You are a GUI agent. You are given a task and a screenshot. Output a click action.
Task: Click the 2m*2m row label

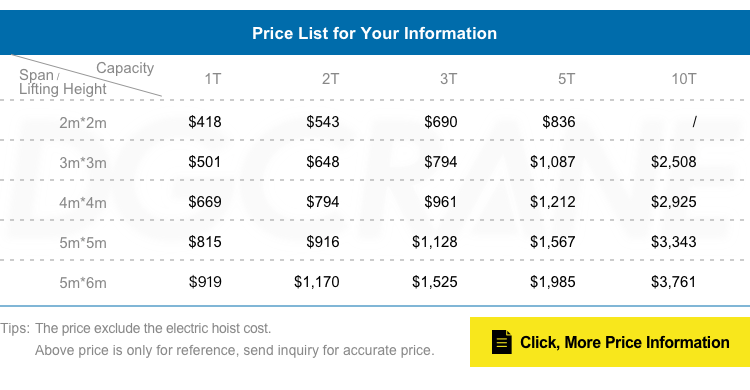pos(83,123)
